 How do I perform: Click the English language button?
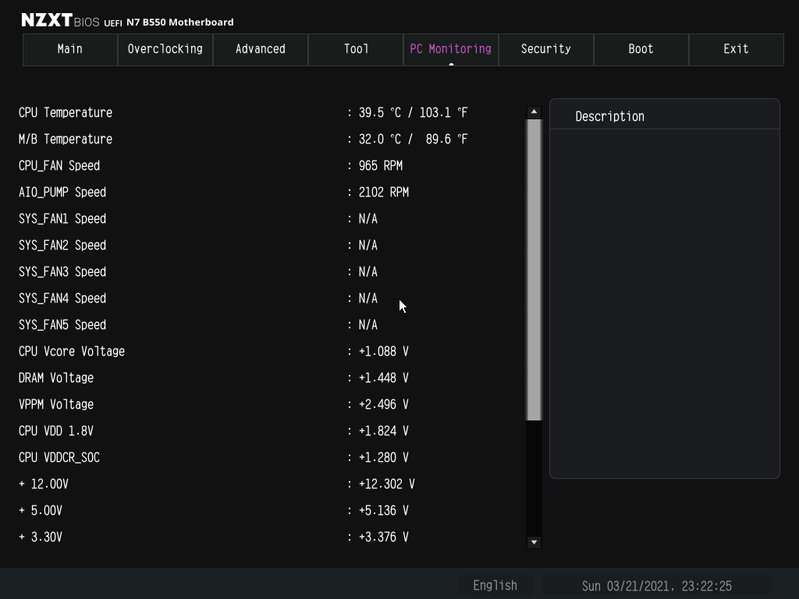pos(495,585)
